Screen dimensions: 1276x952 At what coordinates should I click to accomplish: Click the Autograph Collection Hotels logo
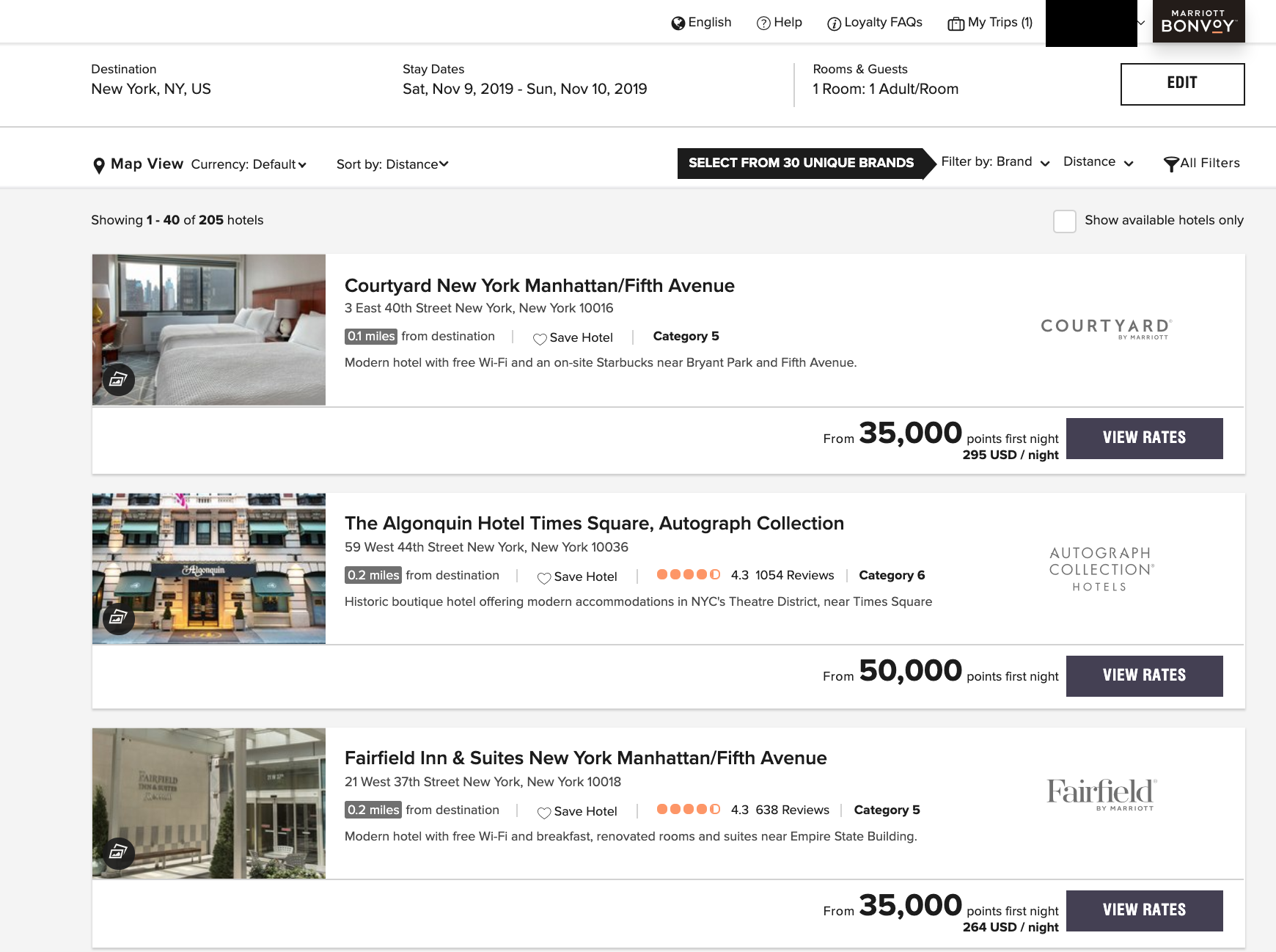point(1101,569)
